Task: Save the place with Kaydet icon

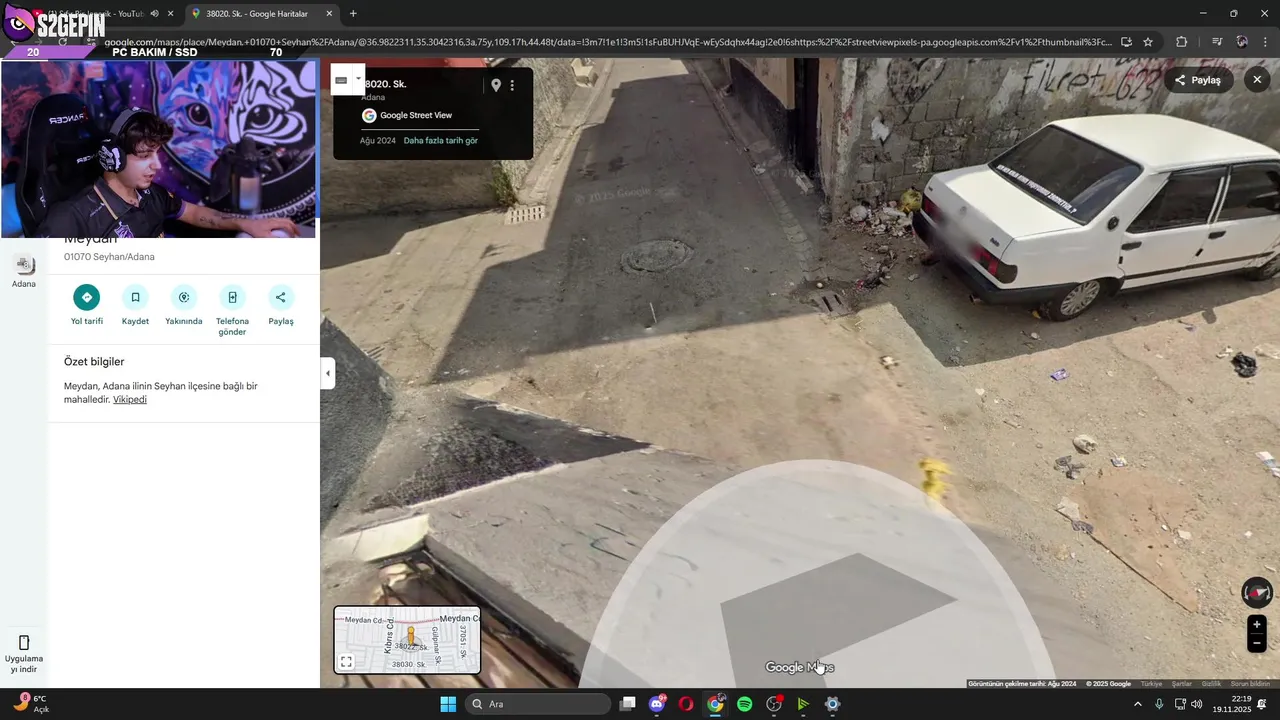Action: [135, 297]
